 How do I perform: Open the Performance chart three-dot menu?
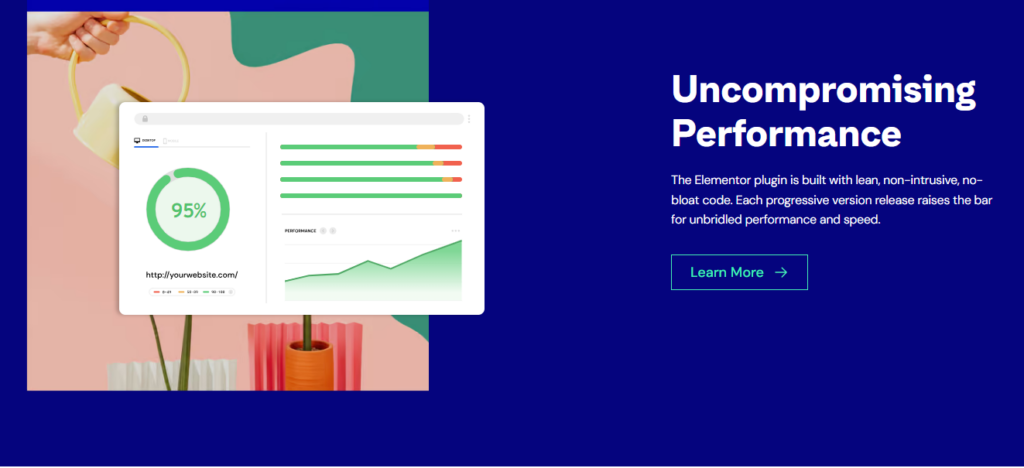tap(456, 231)
